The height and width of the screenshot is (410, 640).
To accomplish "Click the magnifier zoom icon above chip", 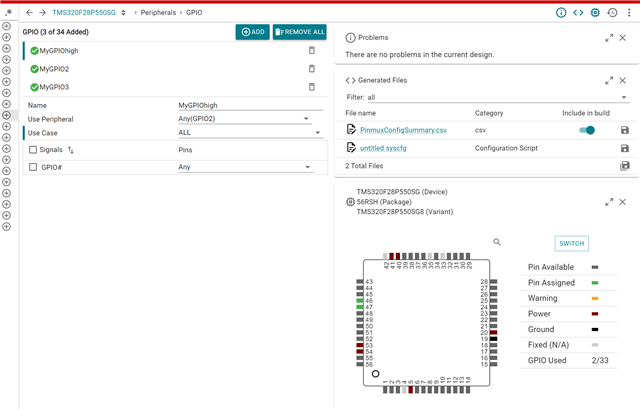I will coord(497,242).
